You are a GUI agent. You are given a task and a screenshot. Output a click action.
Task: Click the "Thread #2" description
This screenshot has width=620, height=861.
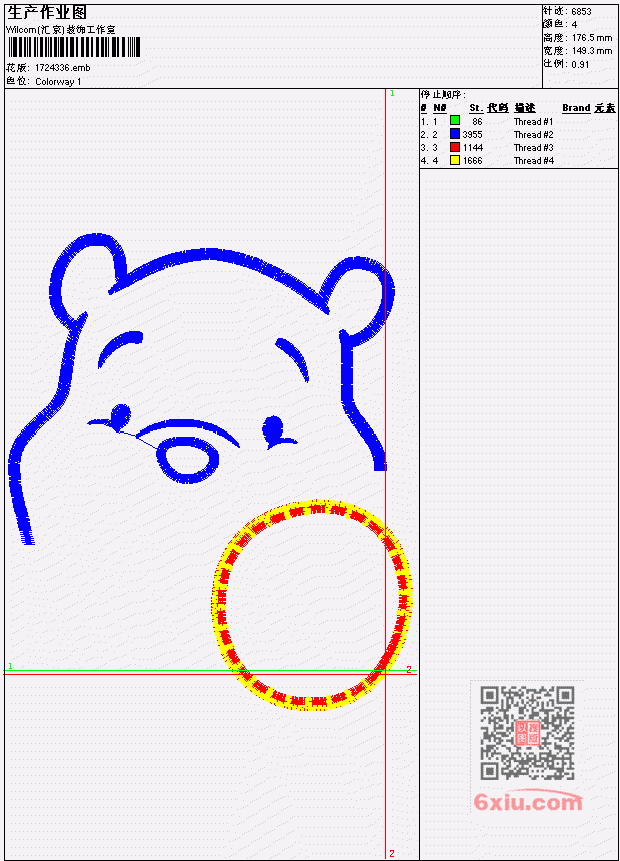coord(533,135)
